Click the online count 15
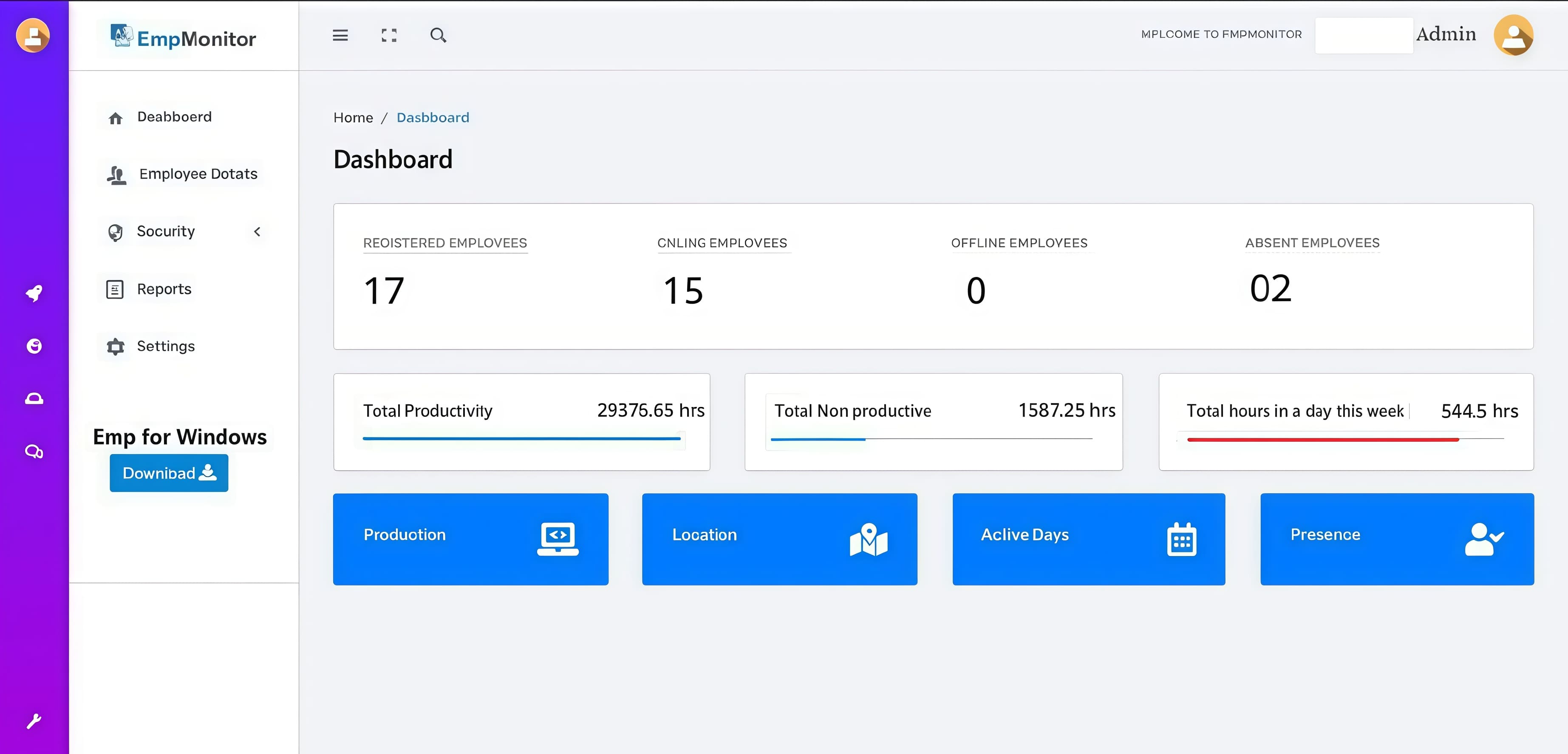This screenshot has height=754, width=1568. click(x=684, y=290)
